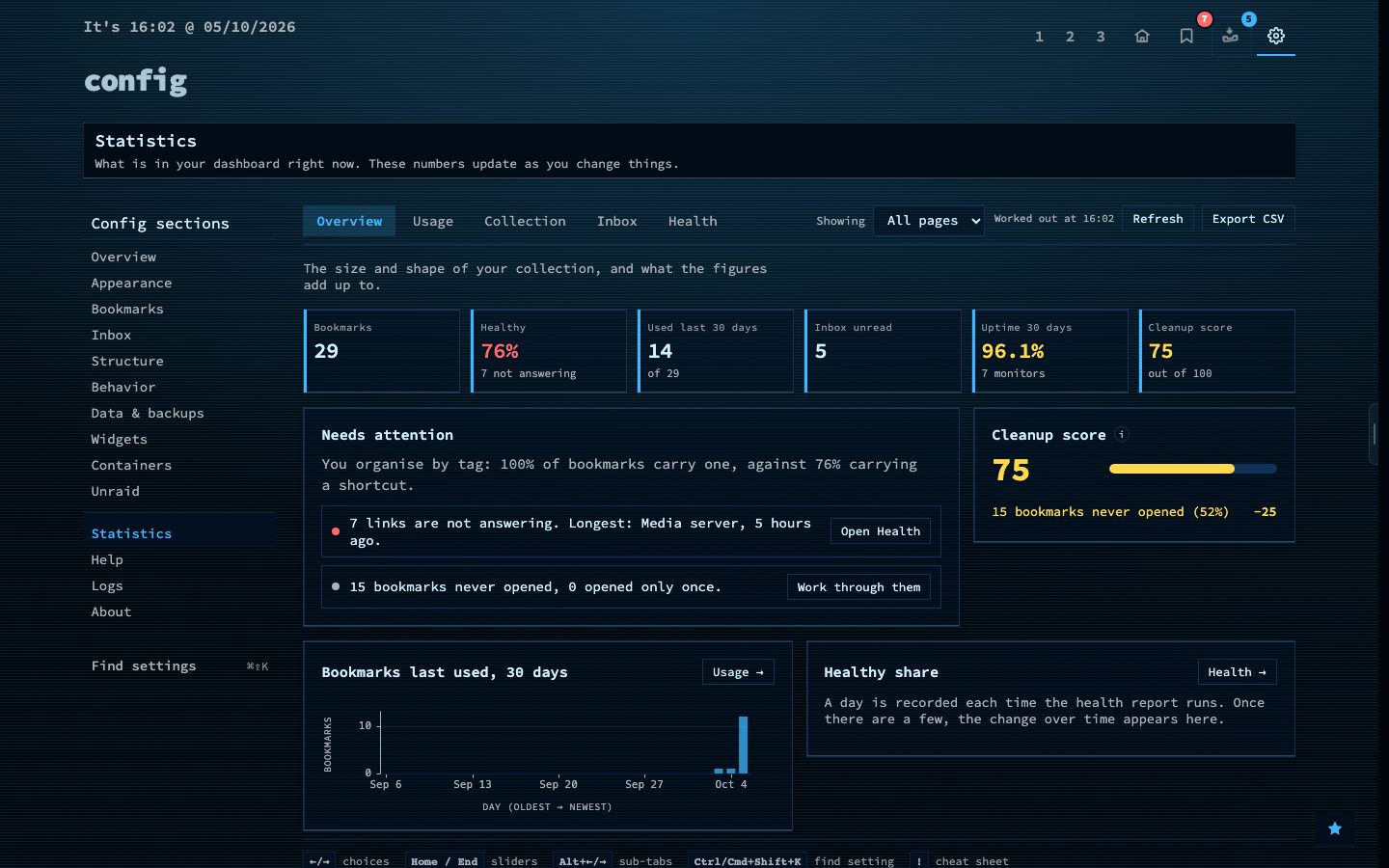This screenshot has height=868, width=1389.
Task: Click the Uptime 30 days 96.1% card
Action: (x=1049, y=351)
